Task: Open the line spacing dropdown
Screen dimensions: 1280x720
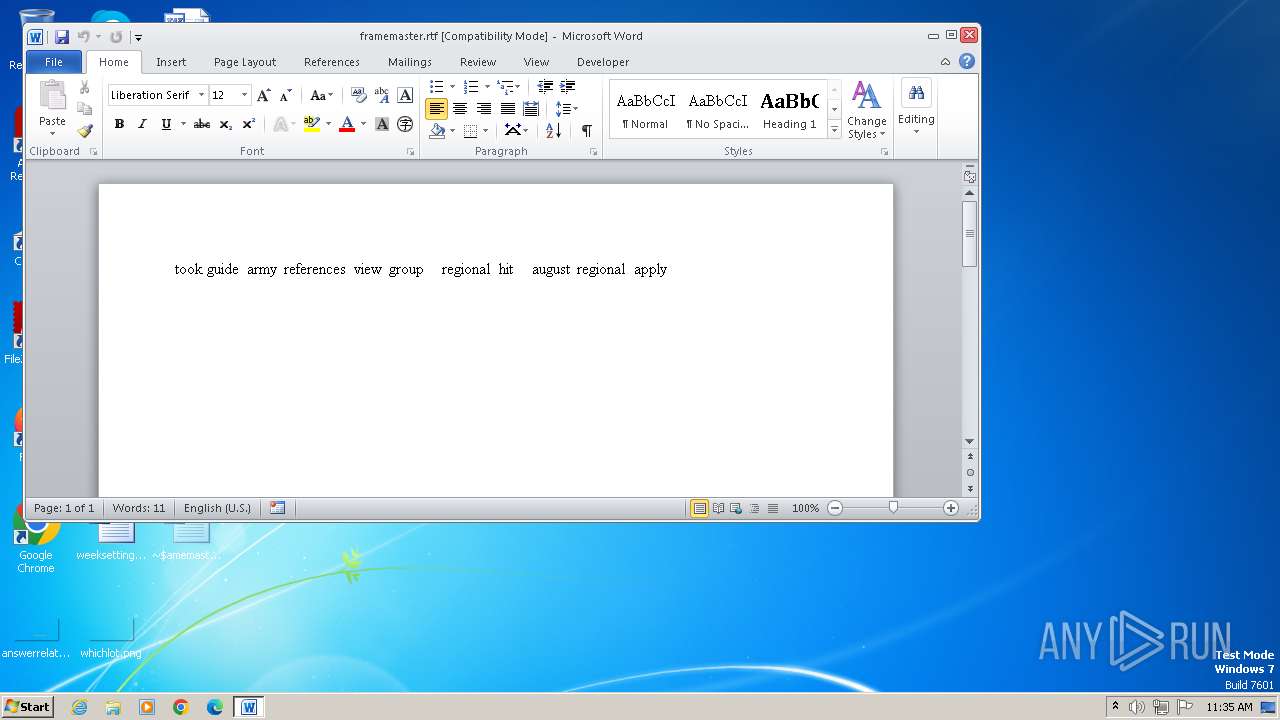Action: [567, 109]
